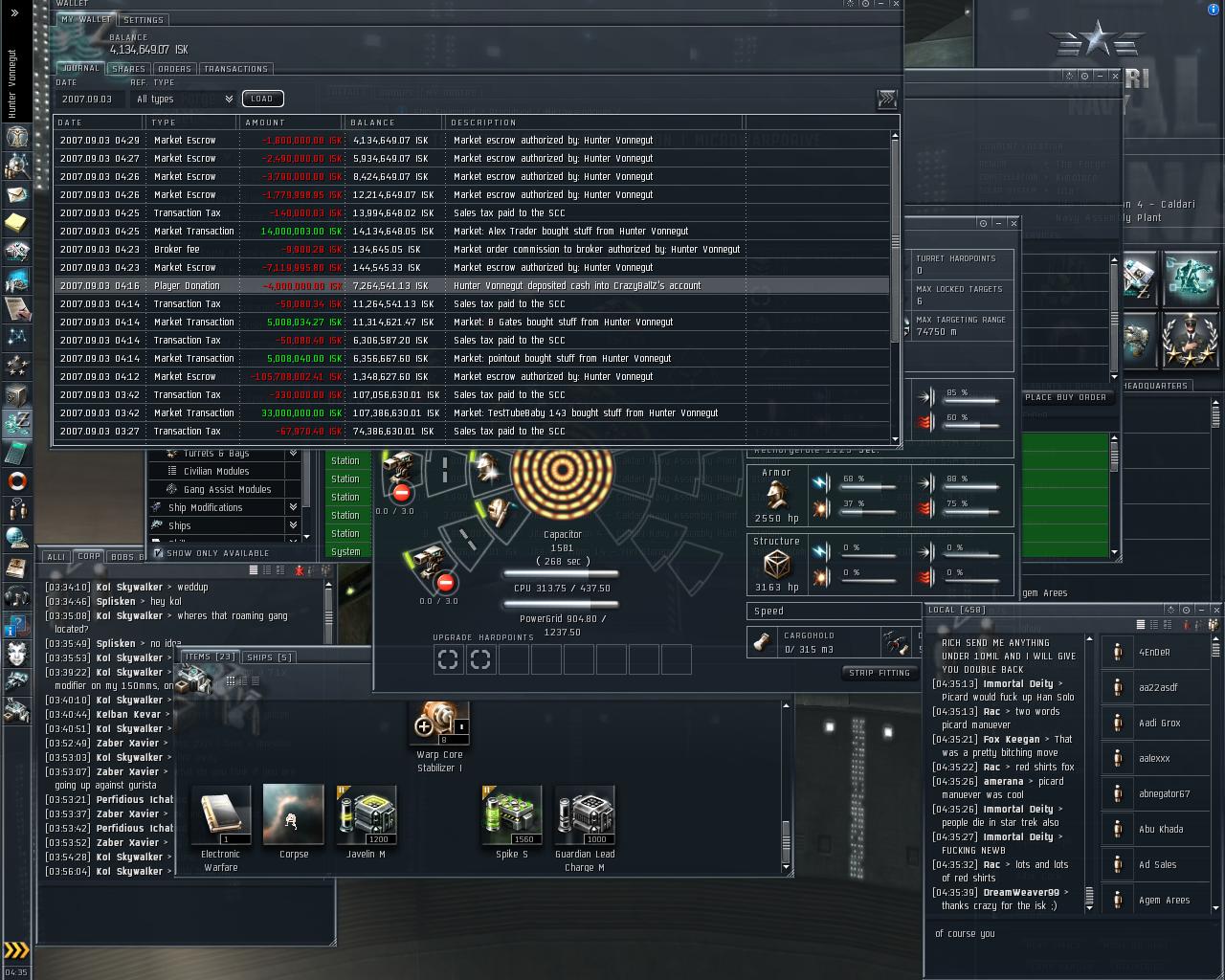This screenshot has width=1225, height=980.
Task: Launch the in-game browser globe icon
Action: tap(17, 538)
